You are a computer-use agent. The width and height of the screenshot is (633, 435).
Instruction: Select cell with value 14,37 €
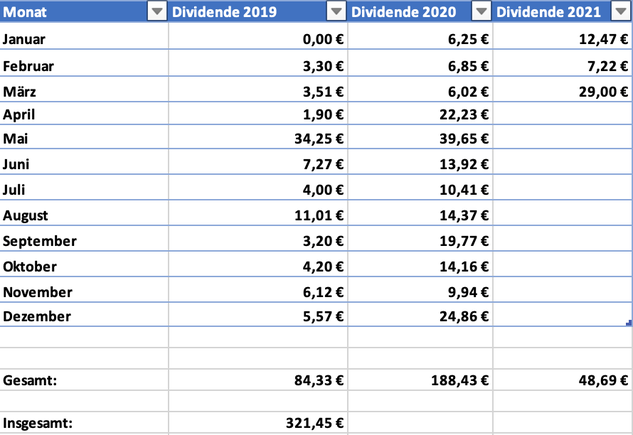point(420,215)
